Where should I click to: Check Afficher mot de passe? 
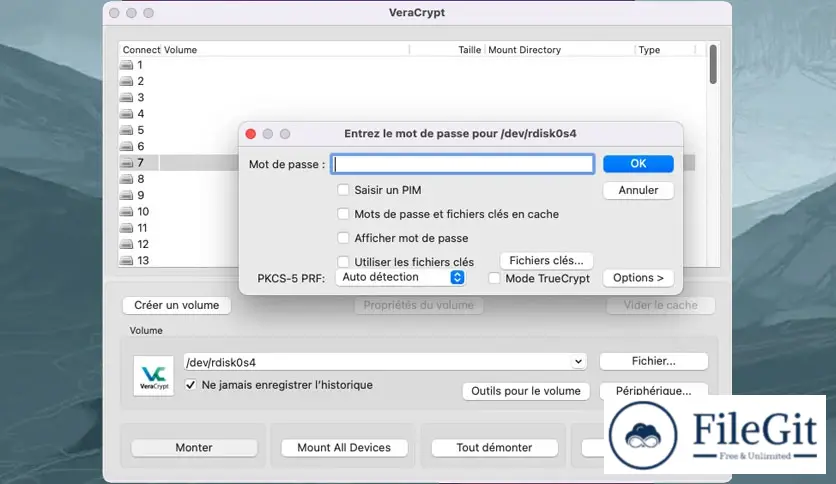click(343, 238)
